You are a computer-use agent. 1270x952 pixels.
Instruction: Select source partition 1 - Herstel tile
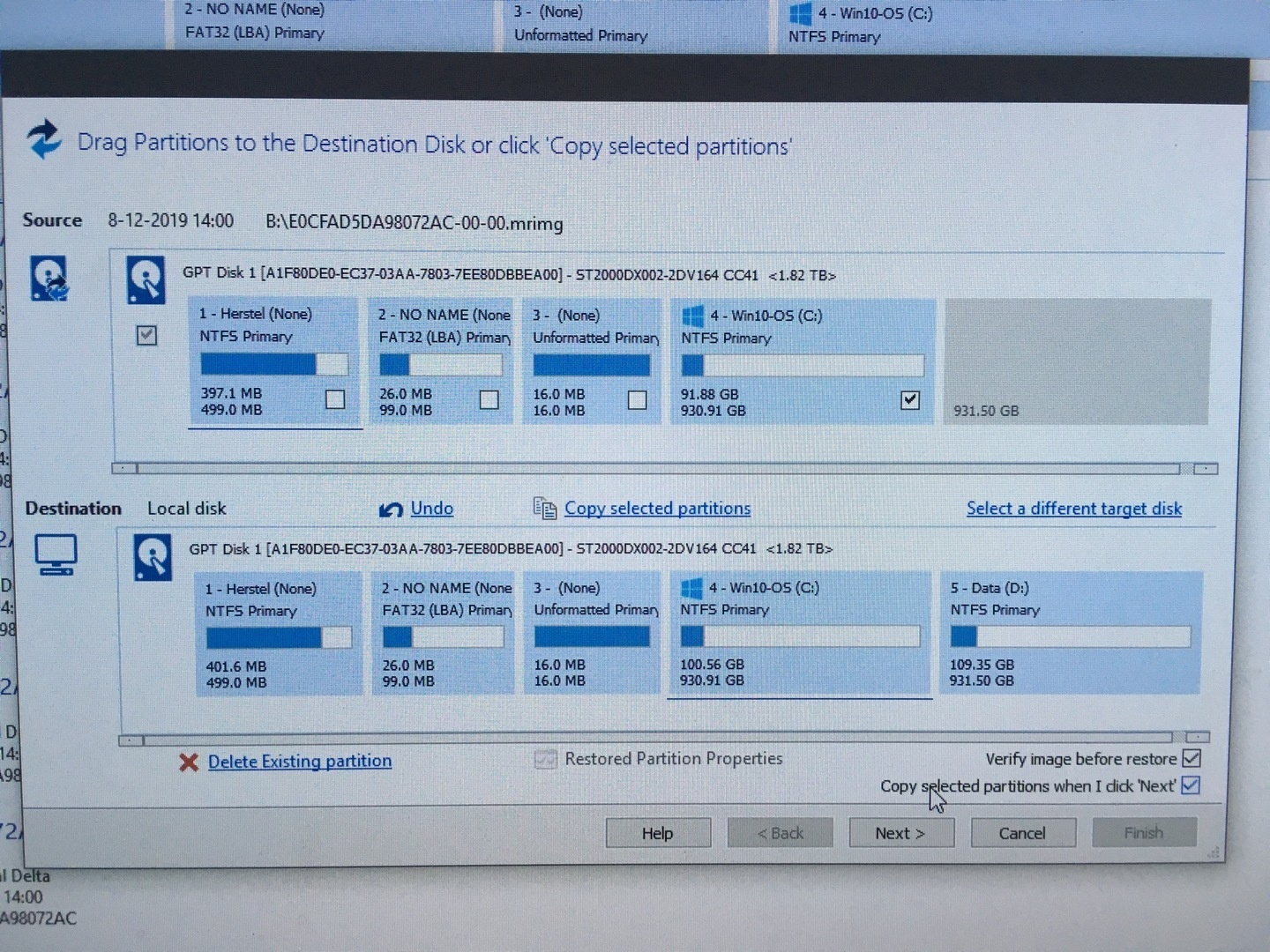[x=273, y=362]
